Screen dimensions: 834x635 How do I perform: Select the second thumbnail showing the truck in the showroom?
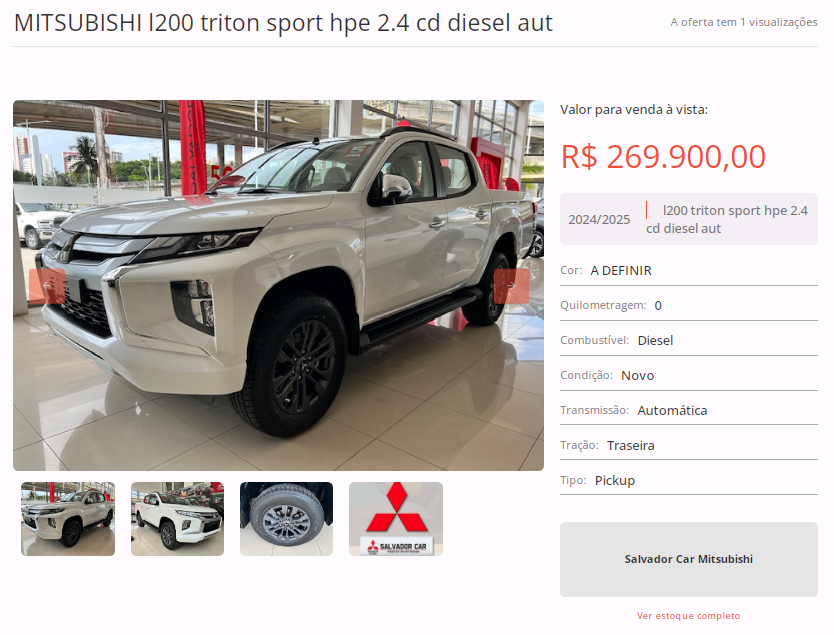click(x=178, y=519)
